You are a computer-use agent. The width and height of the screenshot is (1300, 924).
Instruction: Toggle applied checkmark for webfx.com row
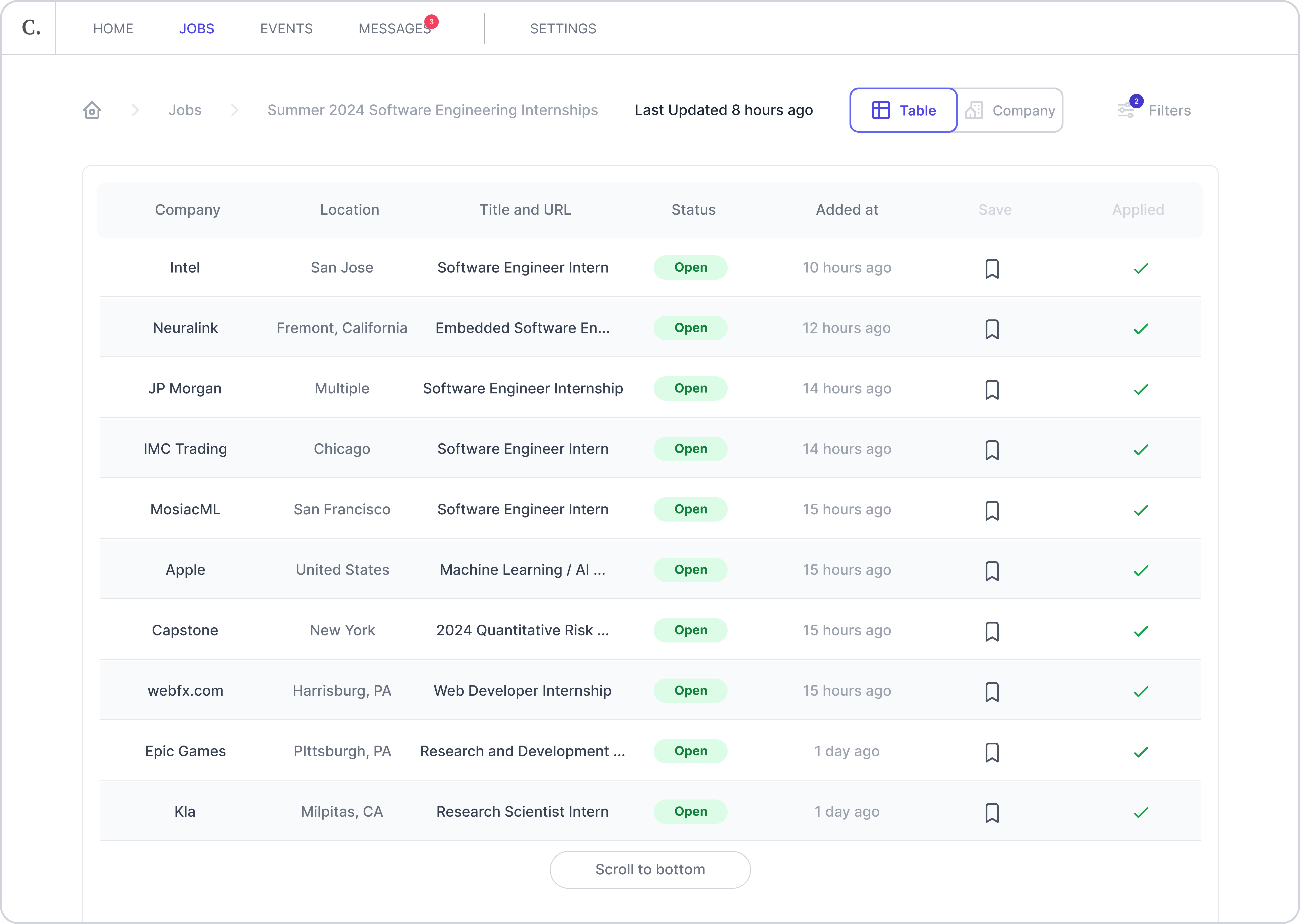1141,691
